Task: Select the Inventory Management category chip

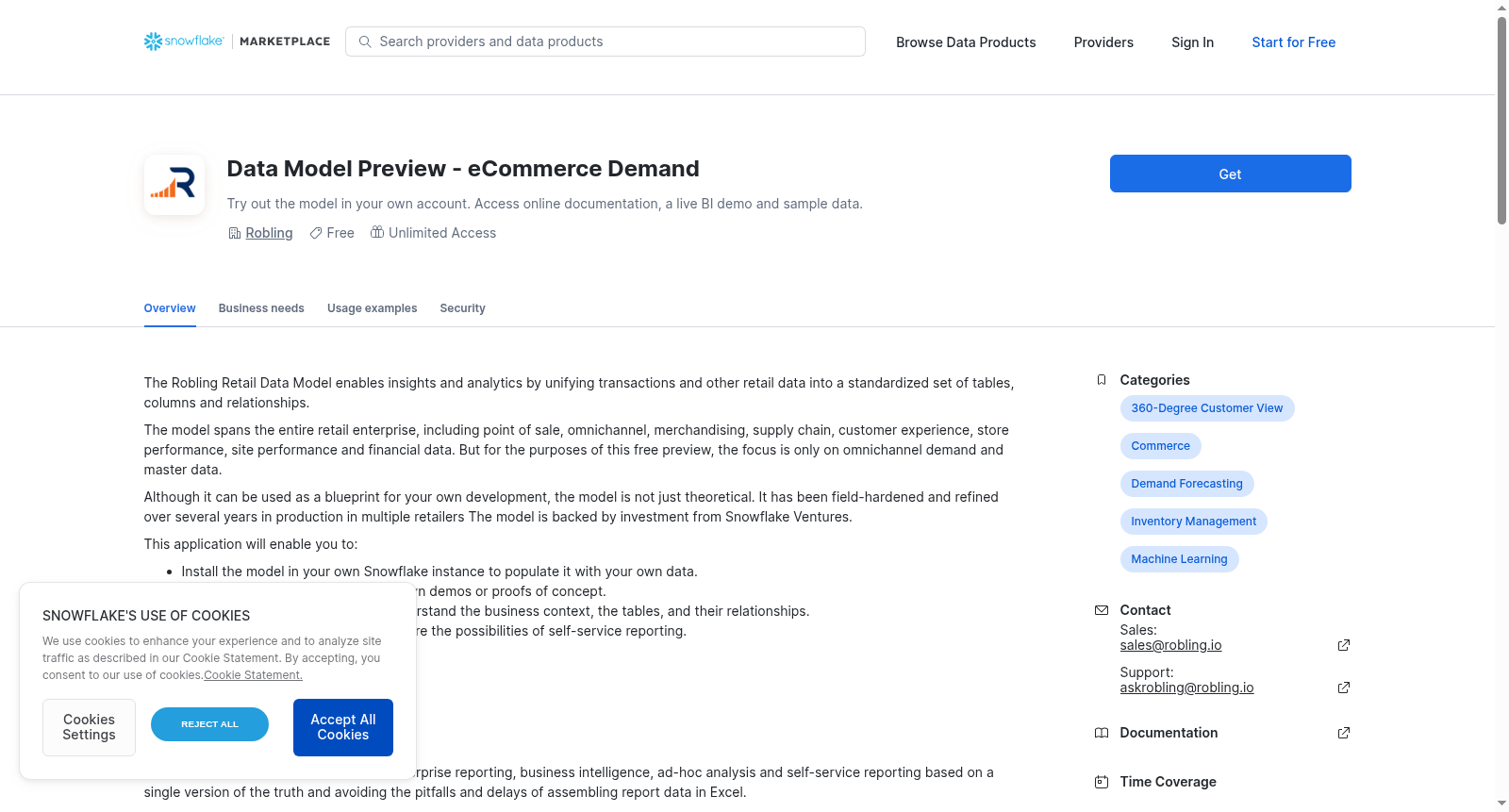Action: point(1193,522)
